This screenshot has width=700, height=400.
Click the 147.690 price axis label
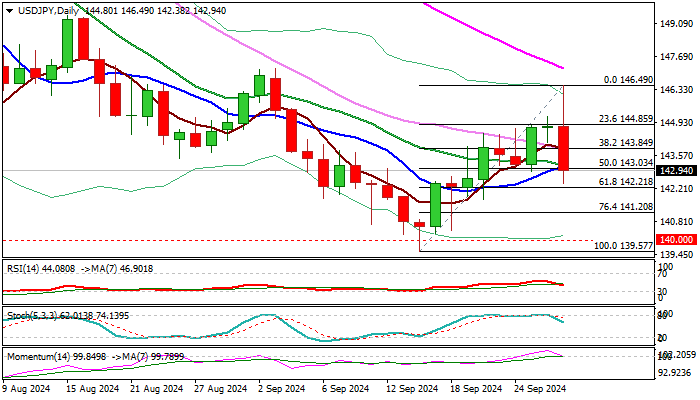coord(676,57)
